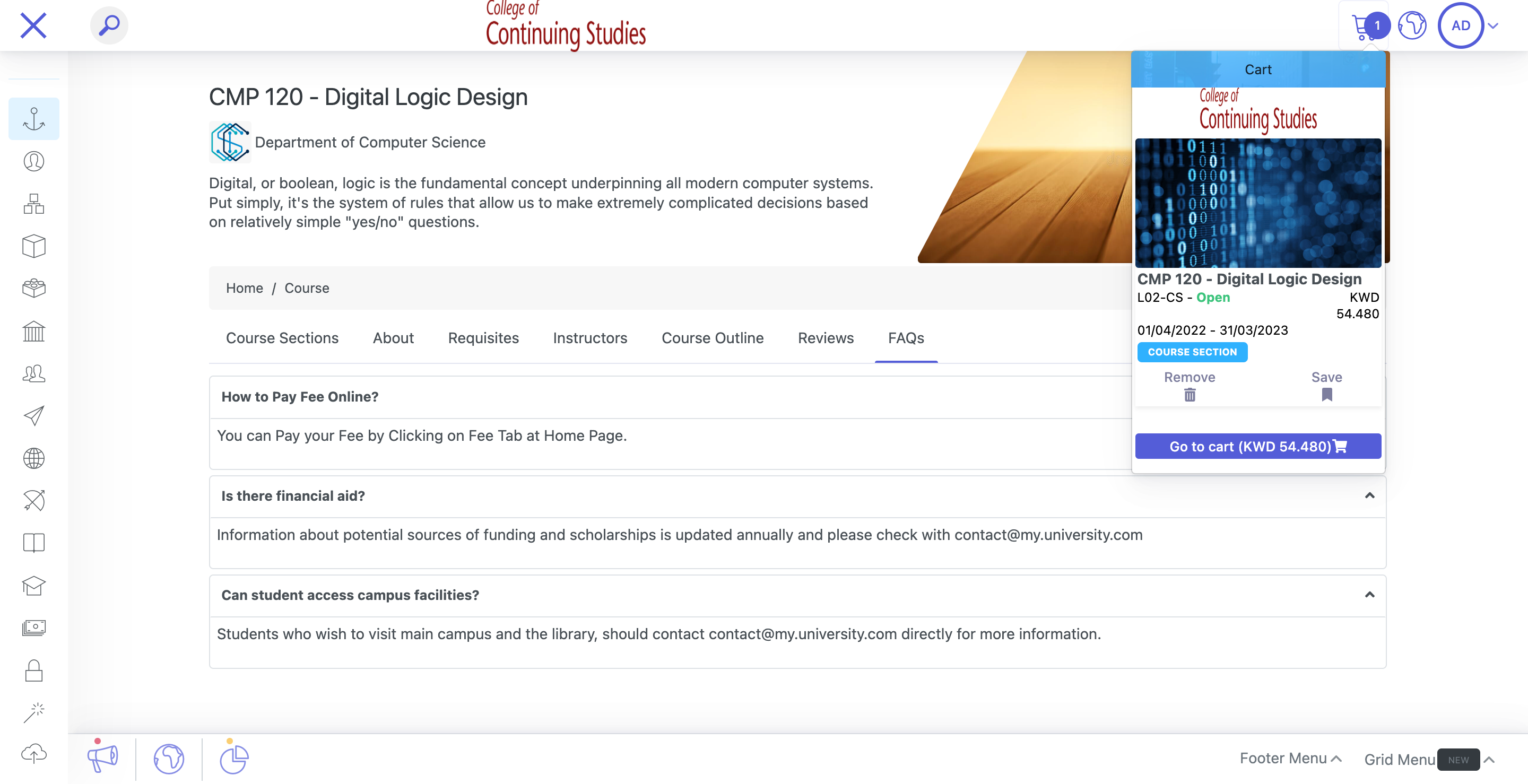The width and height of the screenshot is (1528, 784).
Task: Open the paper plane sidebar icon
Action: tap(34, 416)
